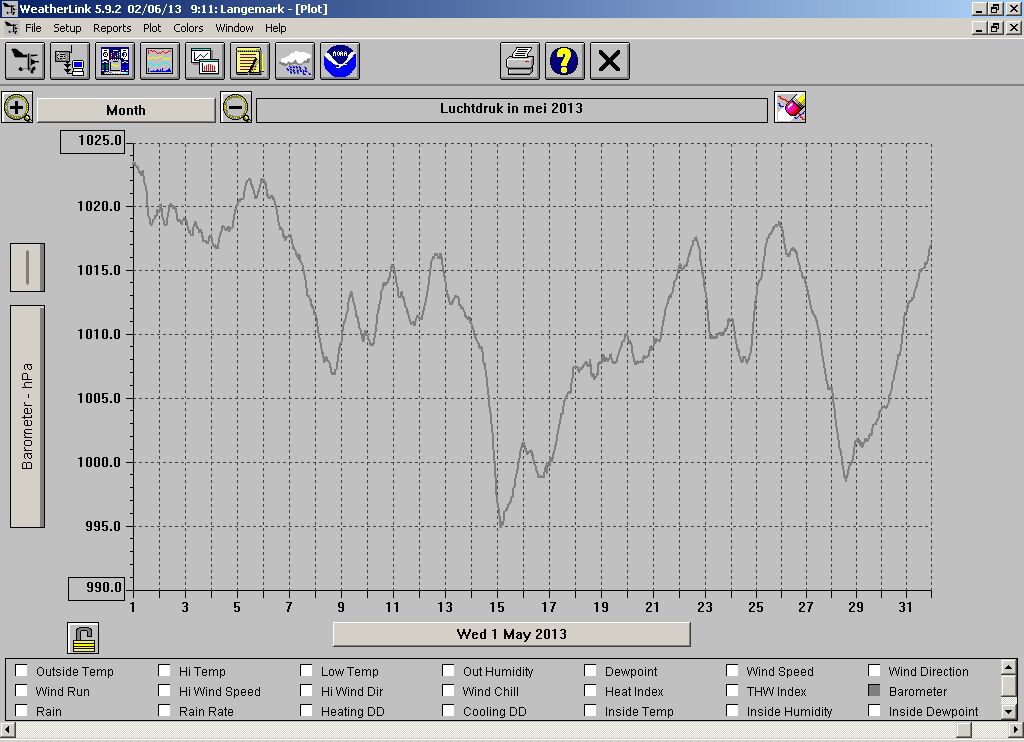Open the strip chart icon
The height and width of the screenshot is (742, 1024).
pos(160,61)
